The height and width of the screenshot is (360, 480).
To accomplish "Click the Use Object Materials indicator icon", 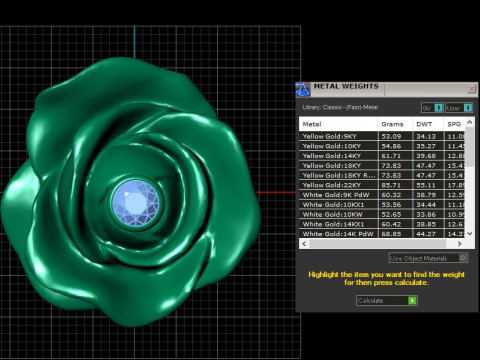I will tap(463, 258).
